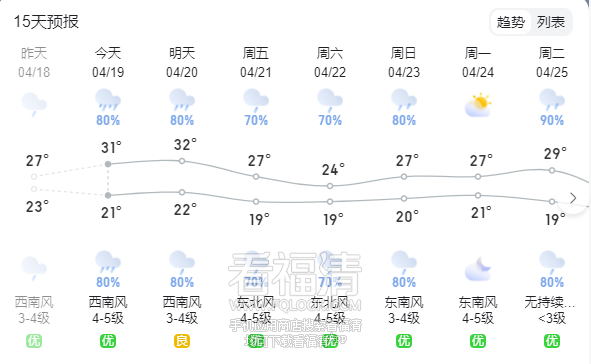
Task: Click the orange 良 air quality badge
Action: 182,341
